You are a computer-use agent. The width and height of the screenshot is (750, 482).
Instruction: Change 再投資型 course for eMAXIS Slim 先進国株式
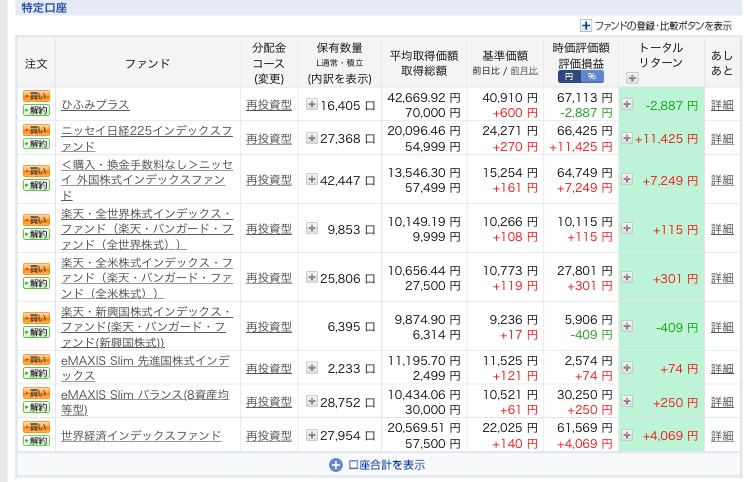269,368
